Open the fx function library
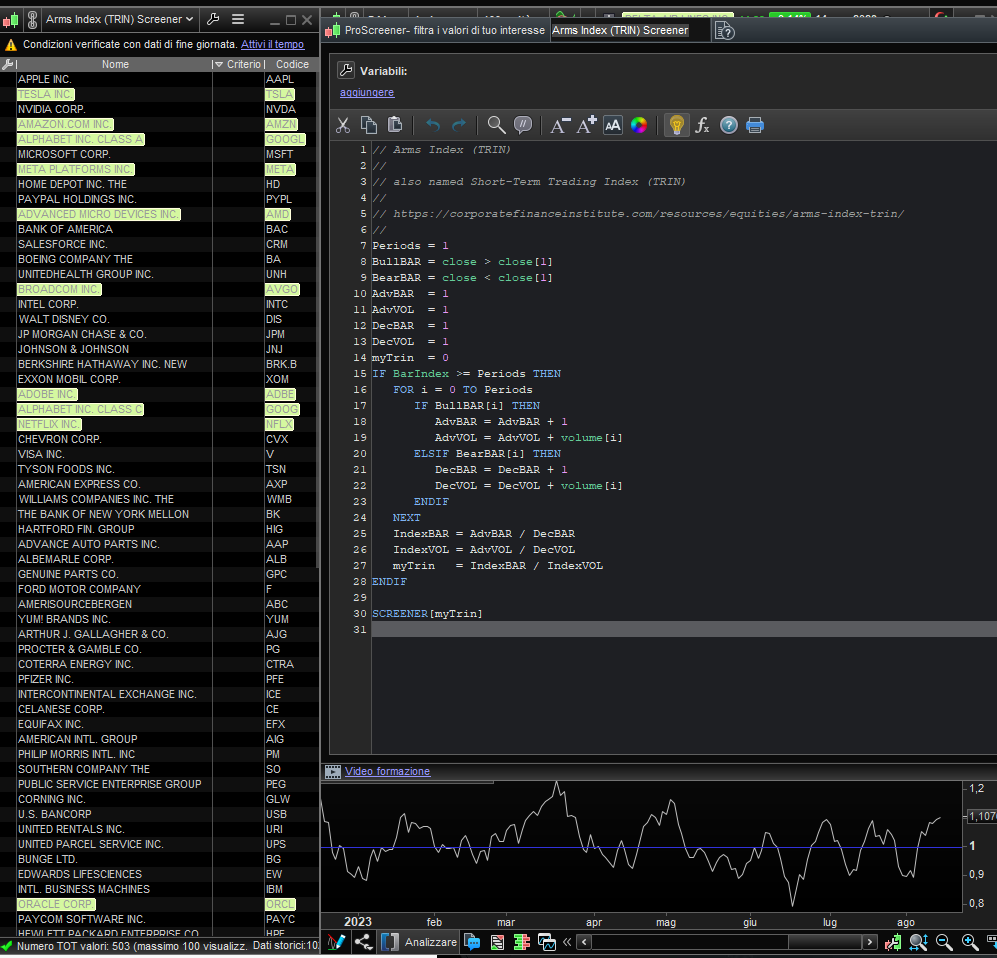The height and width of the screenshot is (958, 997). (x=702, y=125)
